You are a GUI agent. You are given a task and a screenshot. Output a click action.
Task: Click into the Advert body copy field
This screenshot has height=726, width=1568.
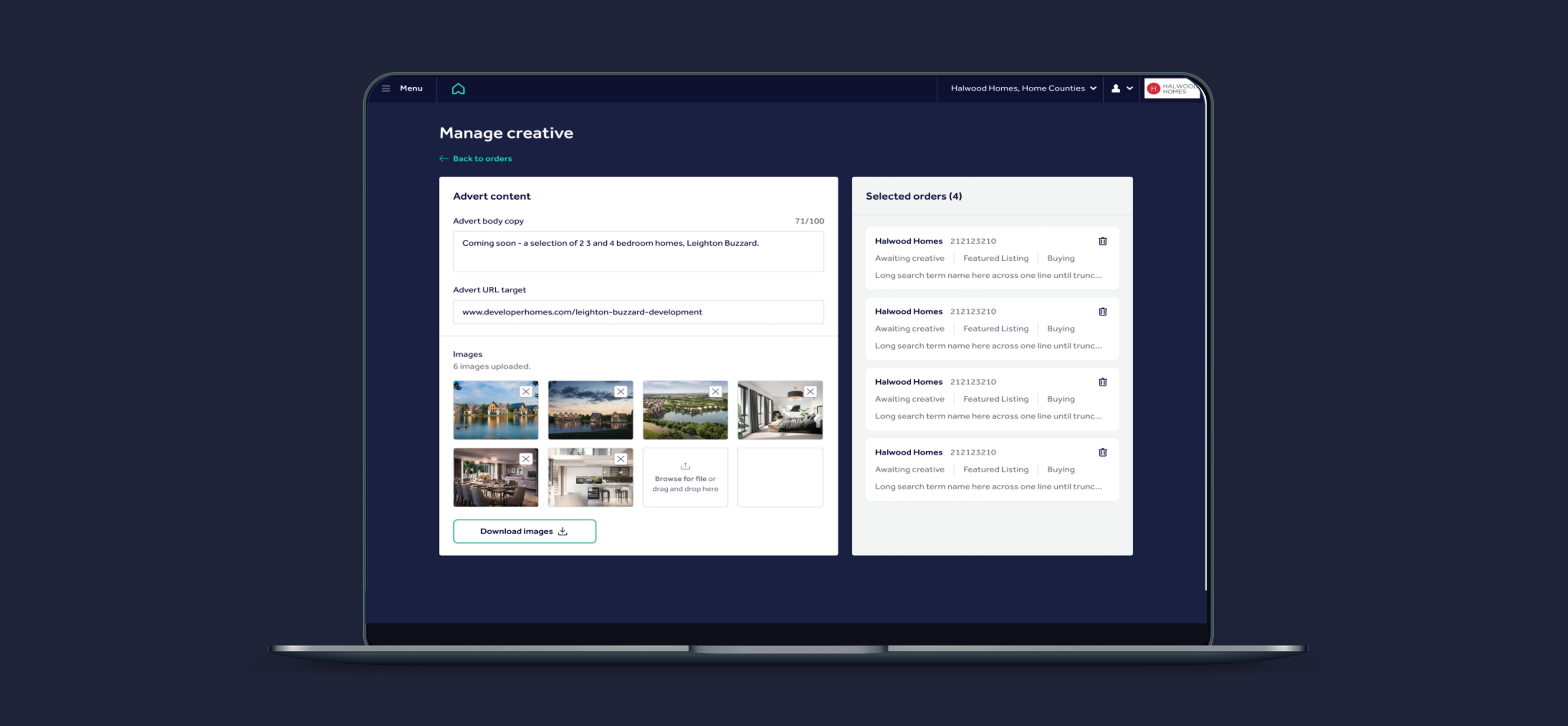coord(637,251)
